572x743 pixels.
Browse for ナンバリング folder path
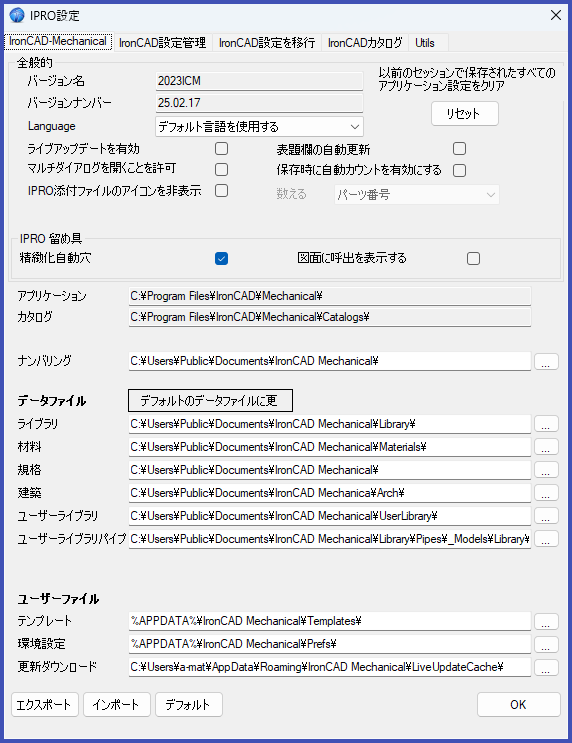pyautogui.click(x=546, y=361)
